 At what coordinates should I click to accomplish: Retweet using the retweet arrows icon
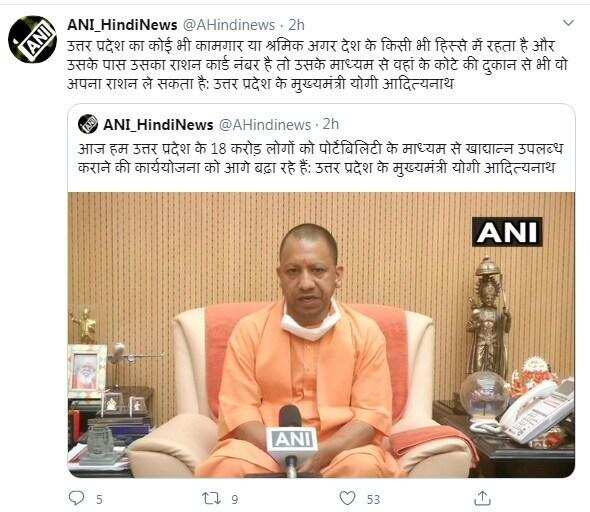(x=211, y=498)
